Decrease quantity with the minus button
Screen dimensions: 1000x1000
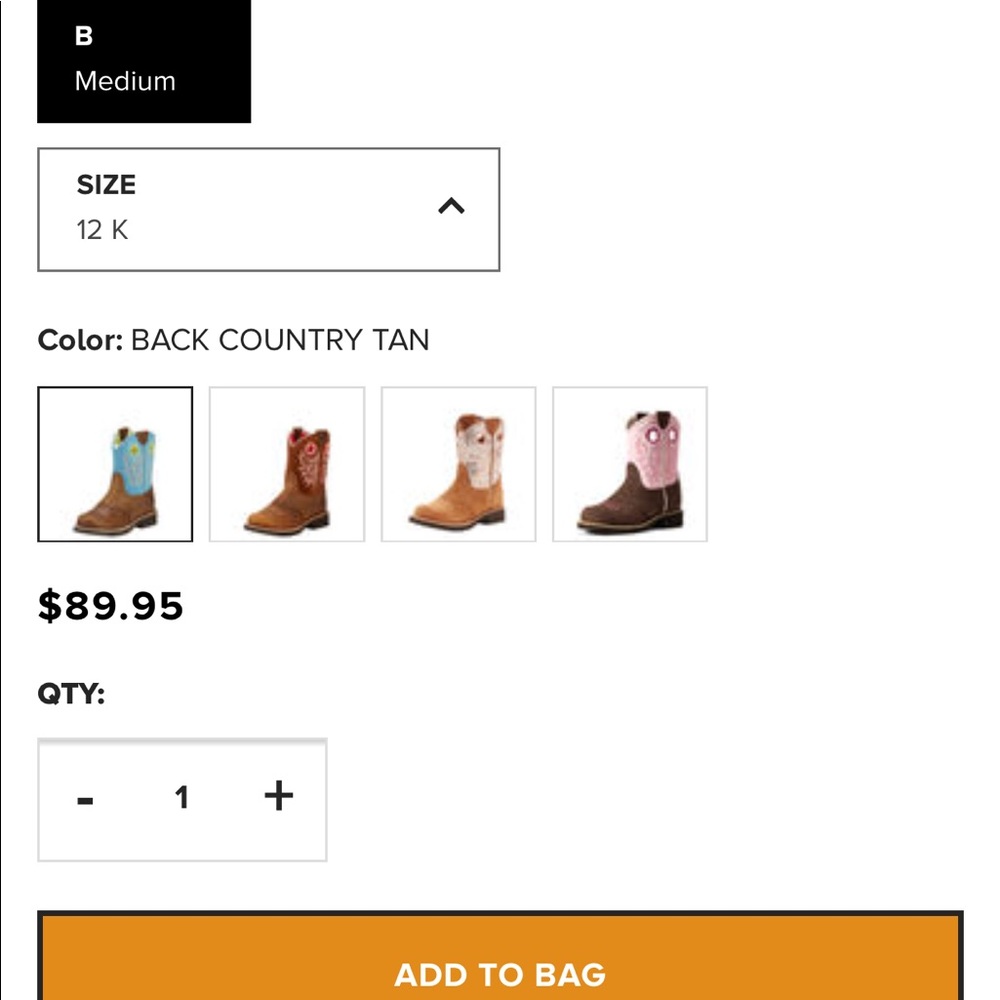(87, 797)
